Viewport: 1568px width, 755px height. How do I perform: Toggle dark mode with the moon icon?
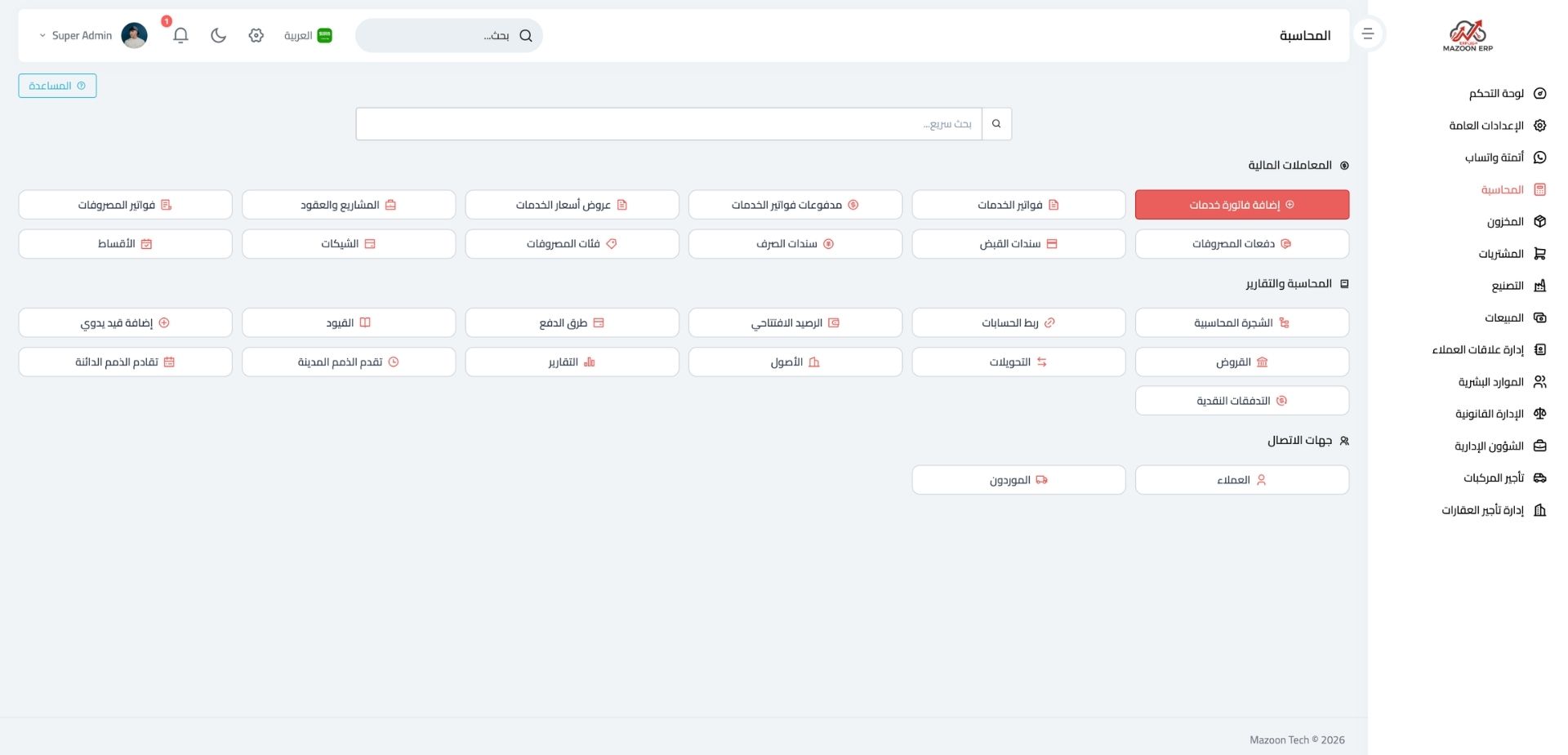pyautogui.click(x=218, y=35)
